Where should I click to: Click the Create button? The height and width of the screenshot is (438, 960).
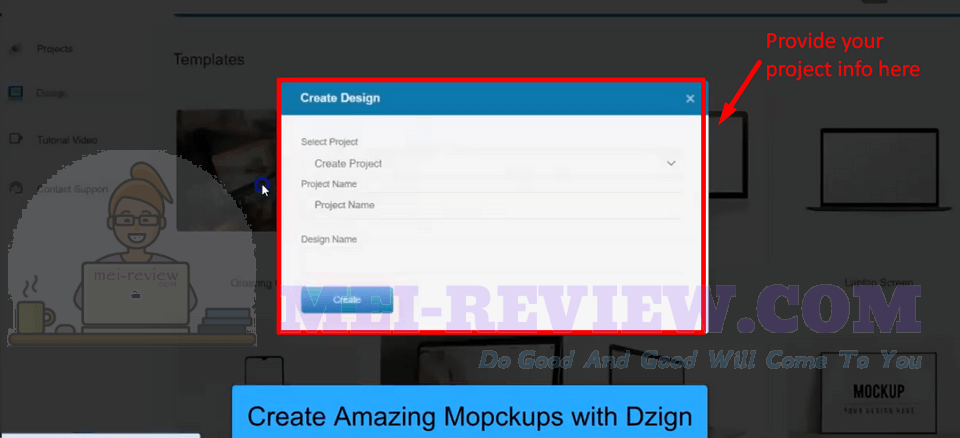[x=347, y=300]
